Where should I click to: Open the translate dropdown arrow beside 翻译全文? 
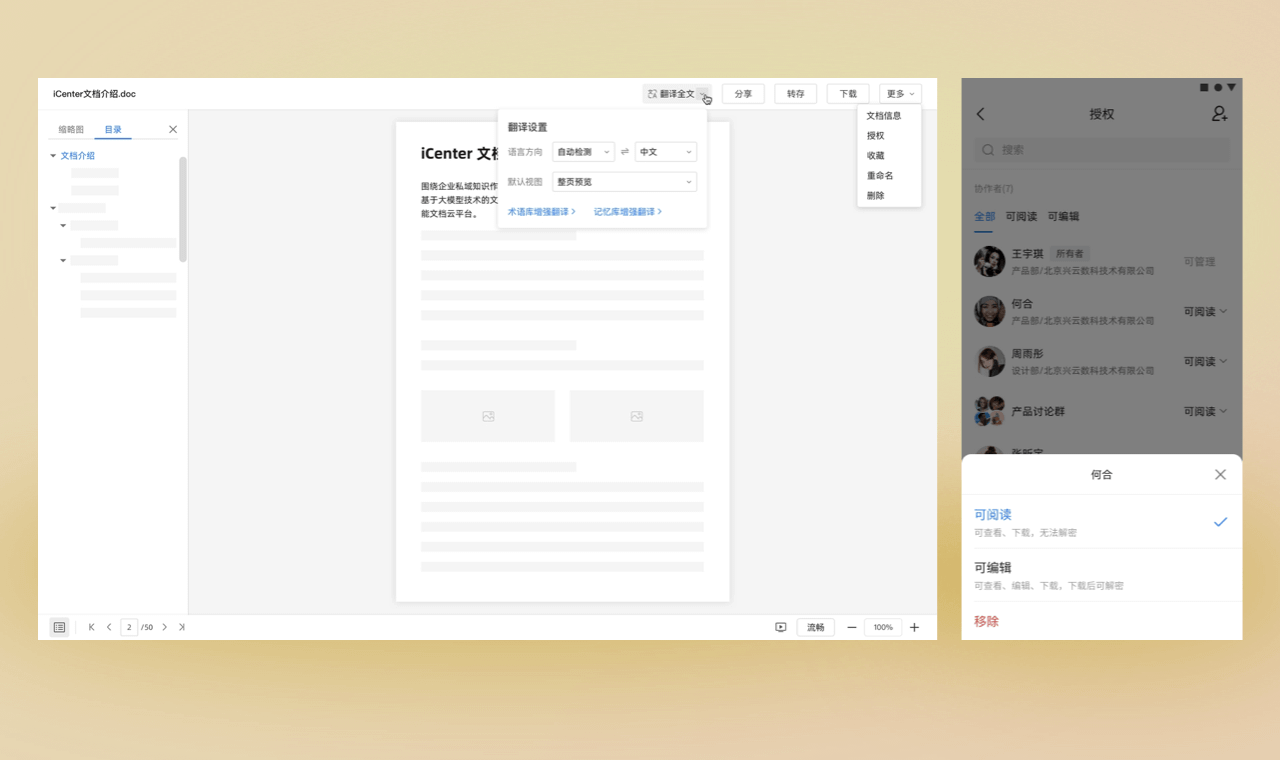coord(704,94)
